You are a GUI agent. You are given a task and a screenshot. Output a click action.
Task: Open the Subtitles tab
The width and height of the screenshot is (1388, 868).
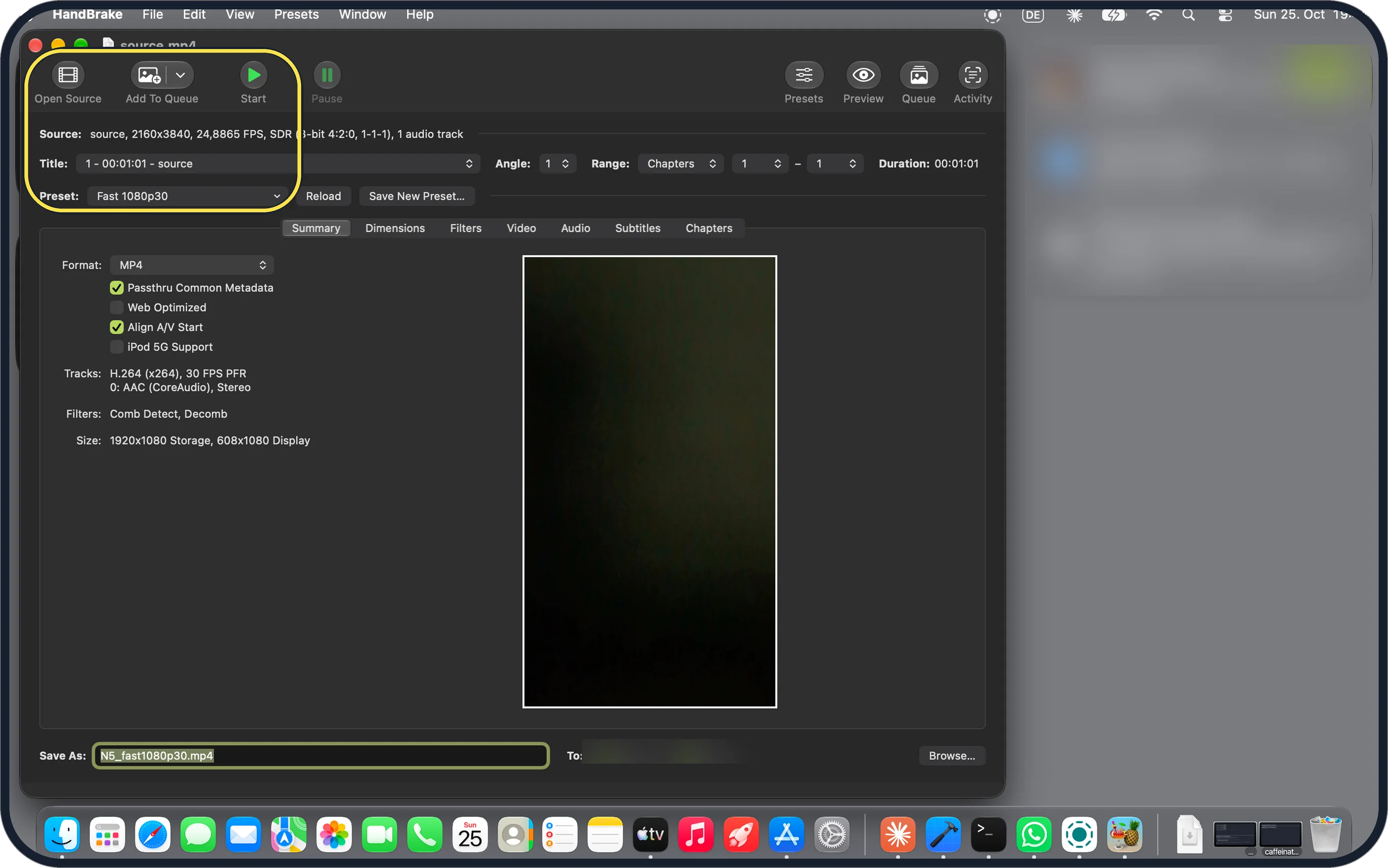pyautogui.click(x=637, y=228)
